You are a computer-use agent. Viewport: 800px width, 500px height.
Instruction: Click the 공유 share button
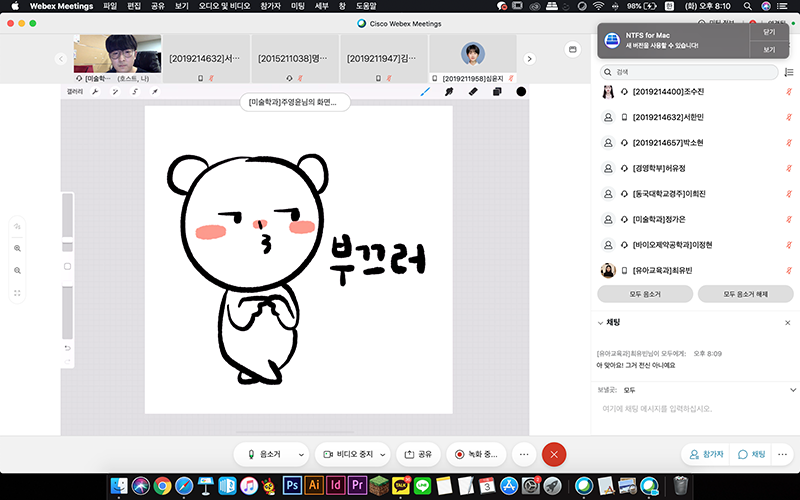pos(418,454)
